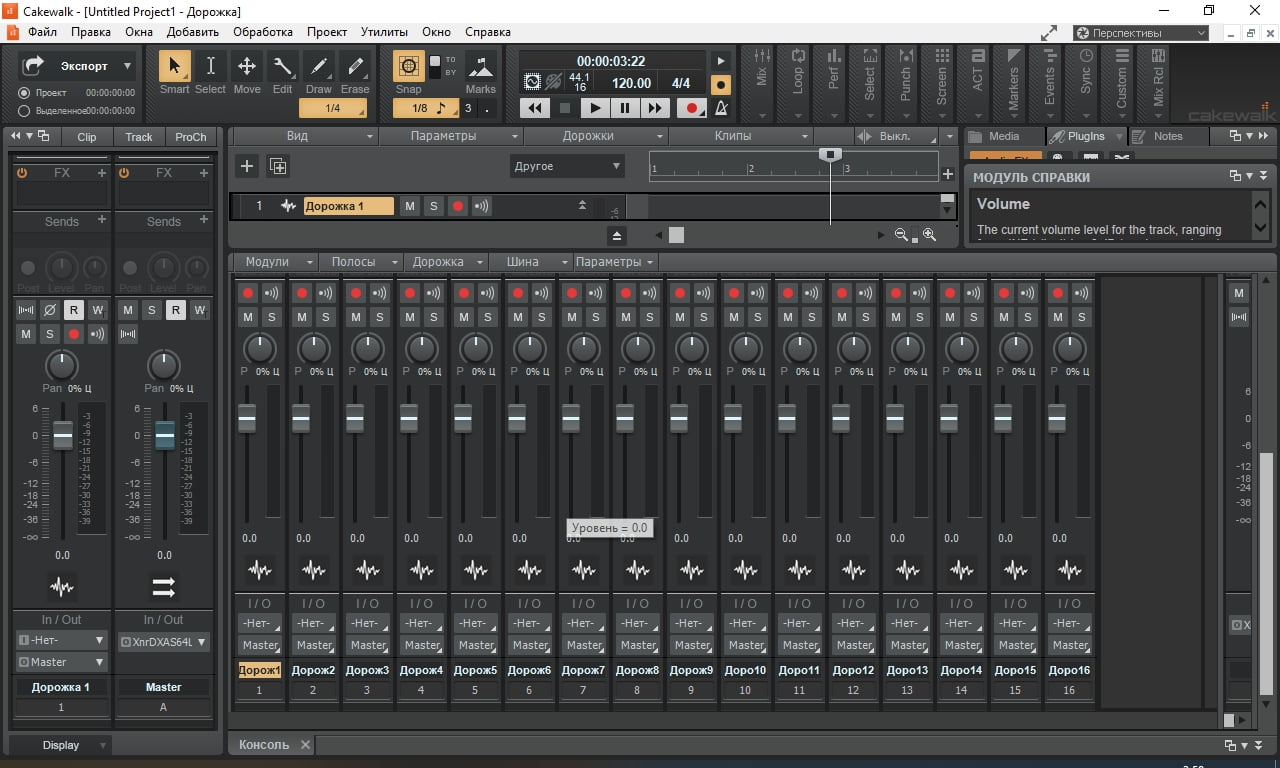Open the Клипы track view menu
The height and width of the screenshot is (768, 1280).
[741, 136]
